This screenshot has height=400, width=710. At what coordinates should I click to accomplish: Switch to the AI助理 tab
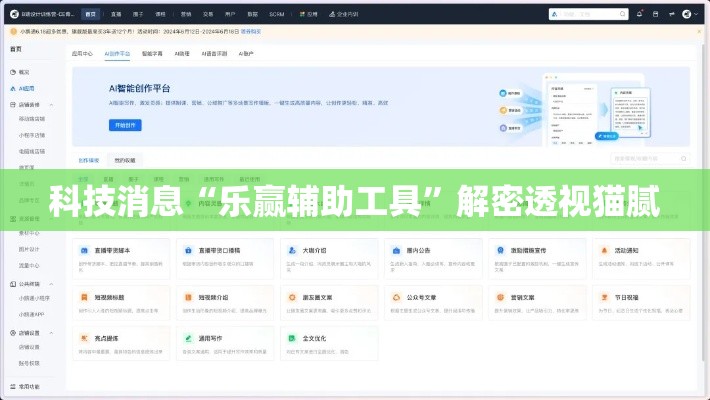pos(182,53)
